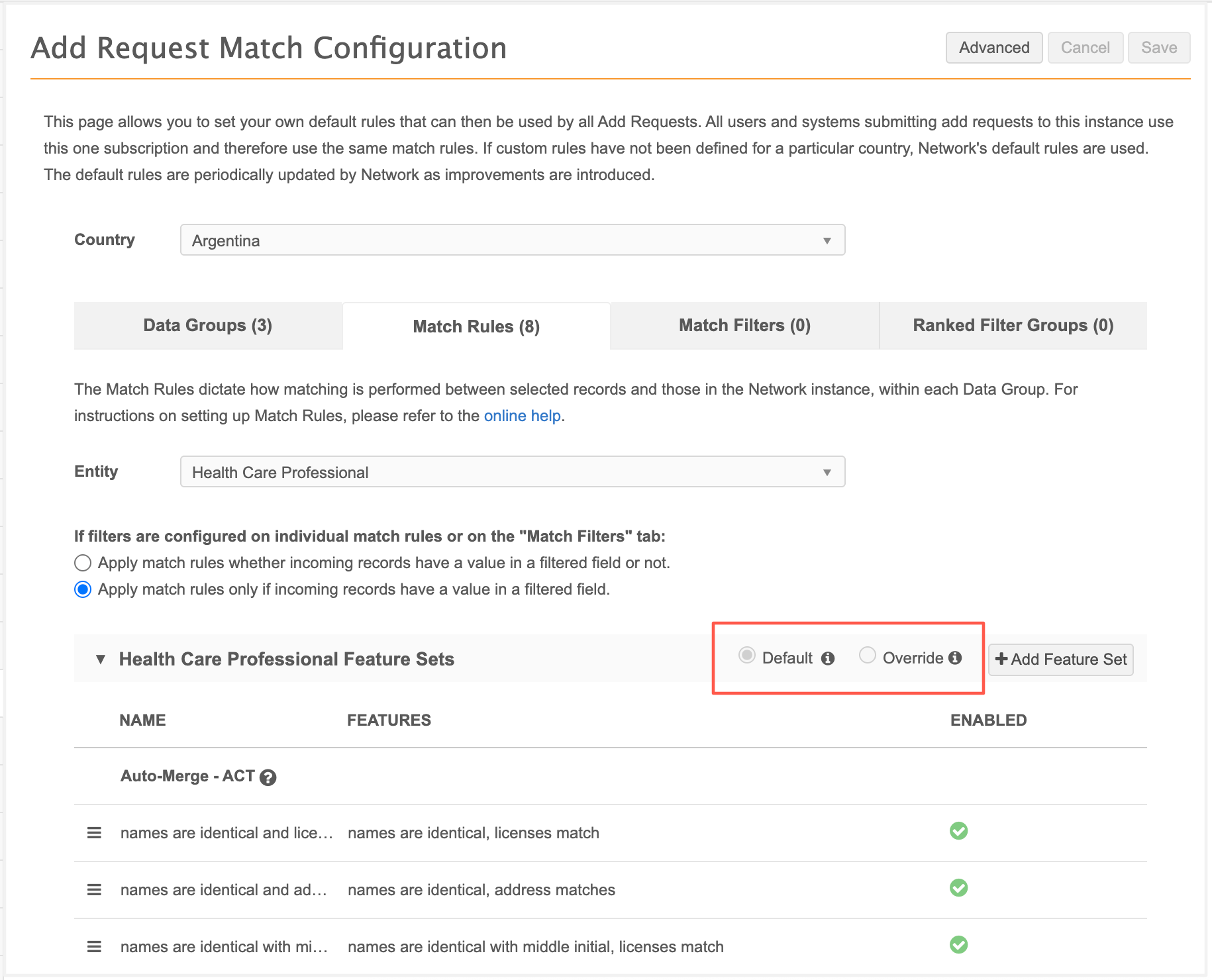1212x980 pixels.
Task: Open the Entity dropdown
Action: tap(512, 472)
